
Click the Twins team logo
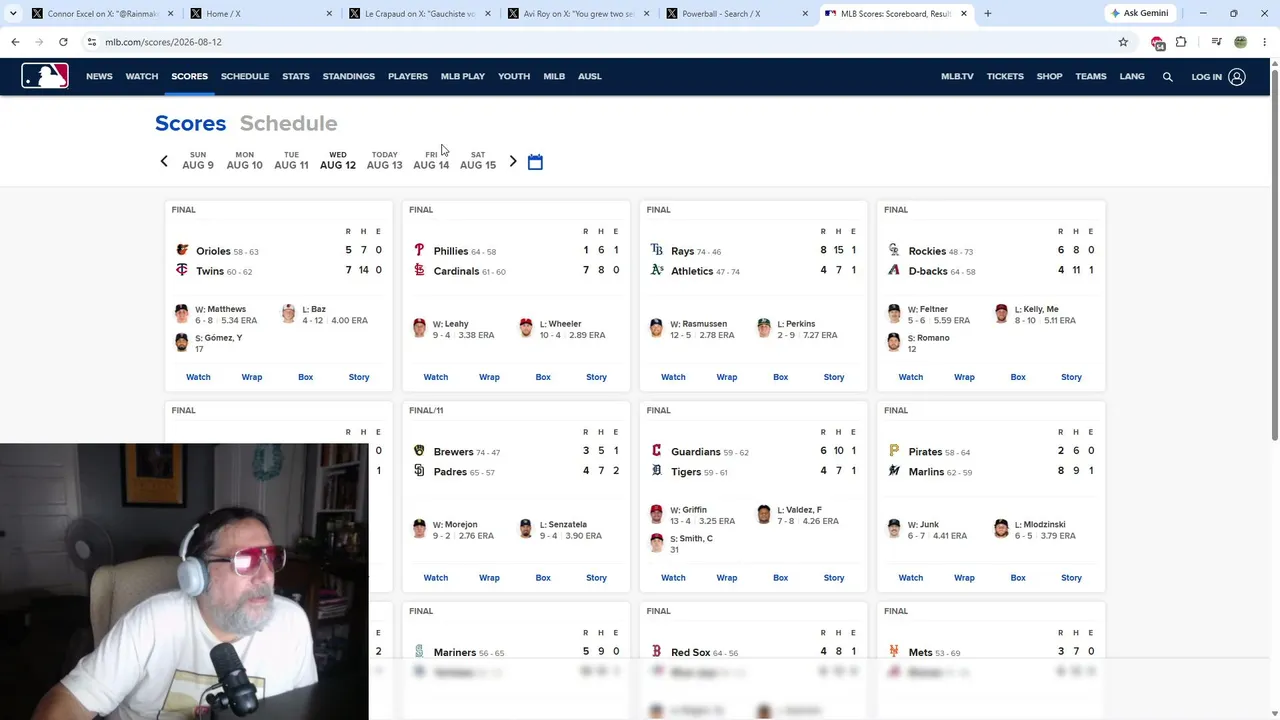[x=182, y=270]
